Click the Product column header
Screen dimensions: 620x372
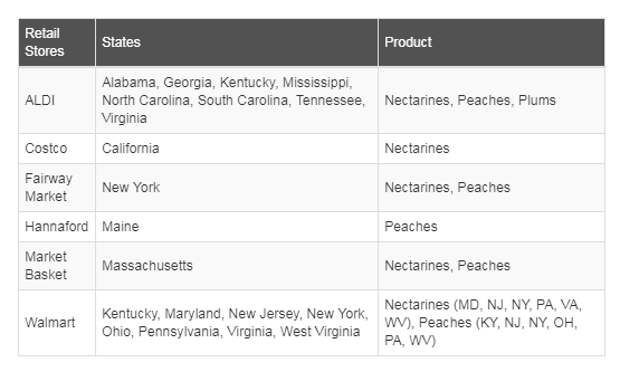point(491,42)
